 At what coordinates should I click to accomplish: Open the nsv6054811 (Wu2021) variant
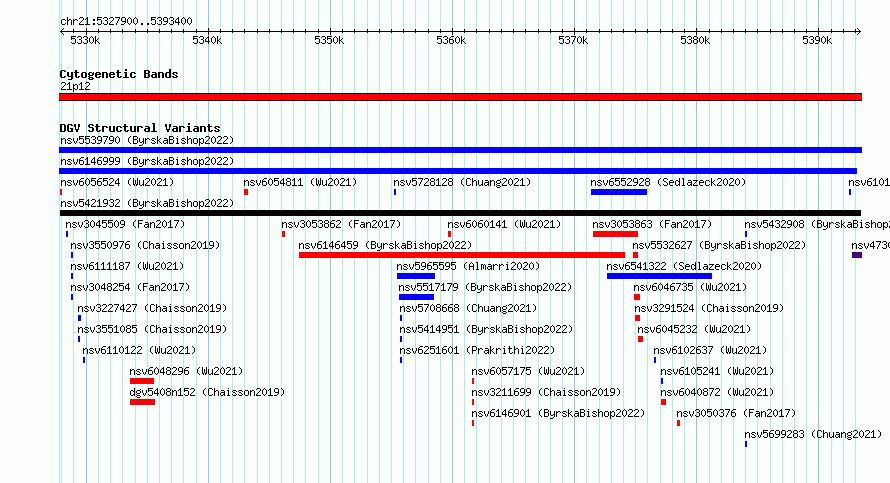(300, 182)
